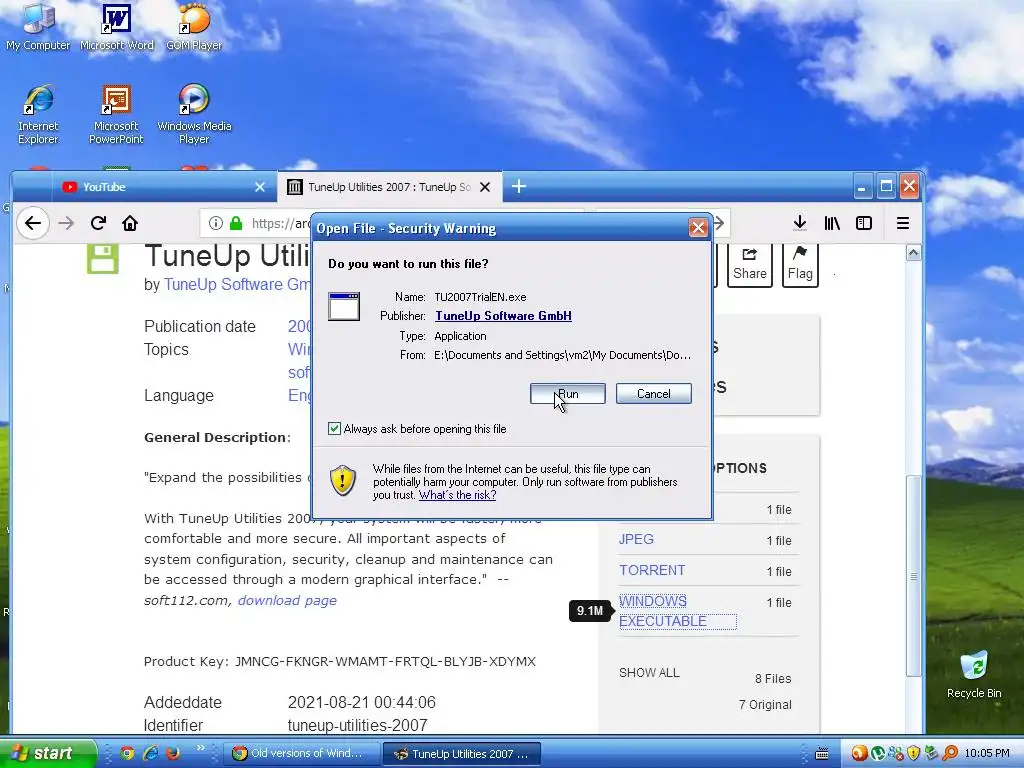Click the security shield tray icon
Image resolution: width=1024 pixels, height=768 pixels.
click(914, 754)
